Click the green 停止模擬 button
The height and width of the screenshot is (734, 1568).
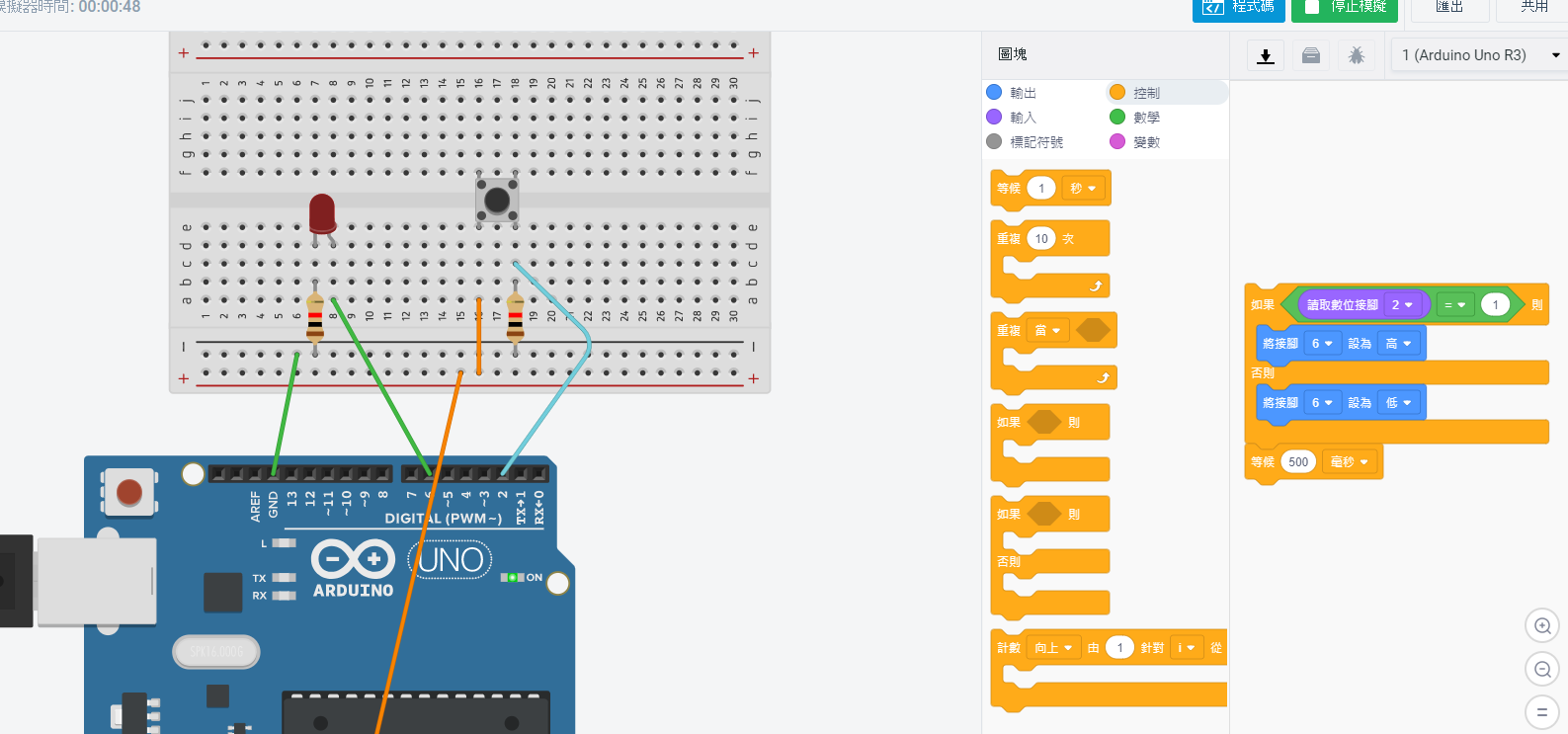pyautogui.click(x=1345, y=8)
